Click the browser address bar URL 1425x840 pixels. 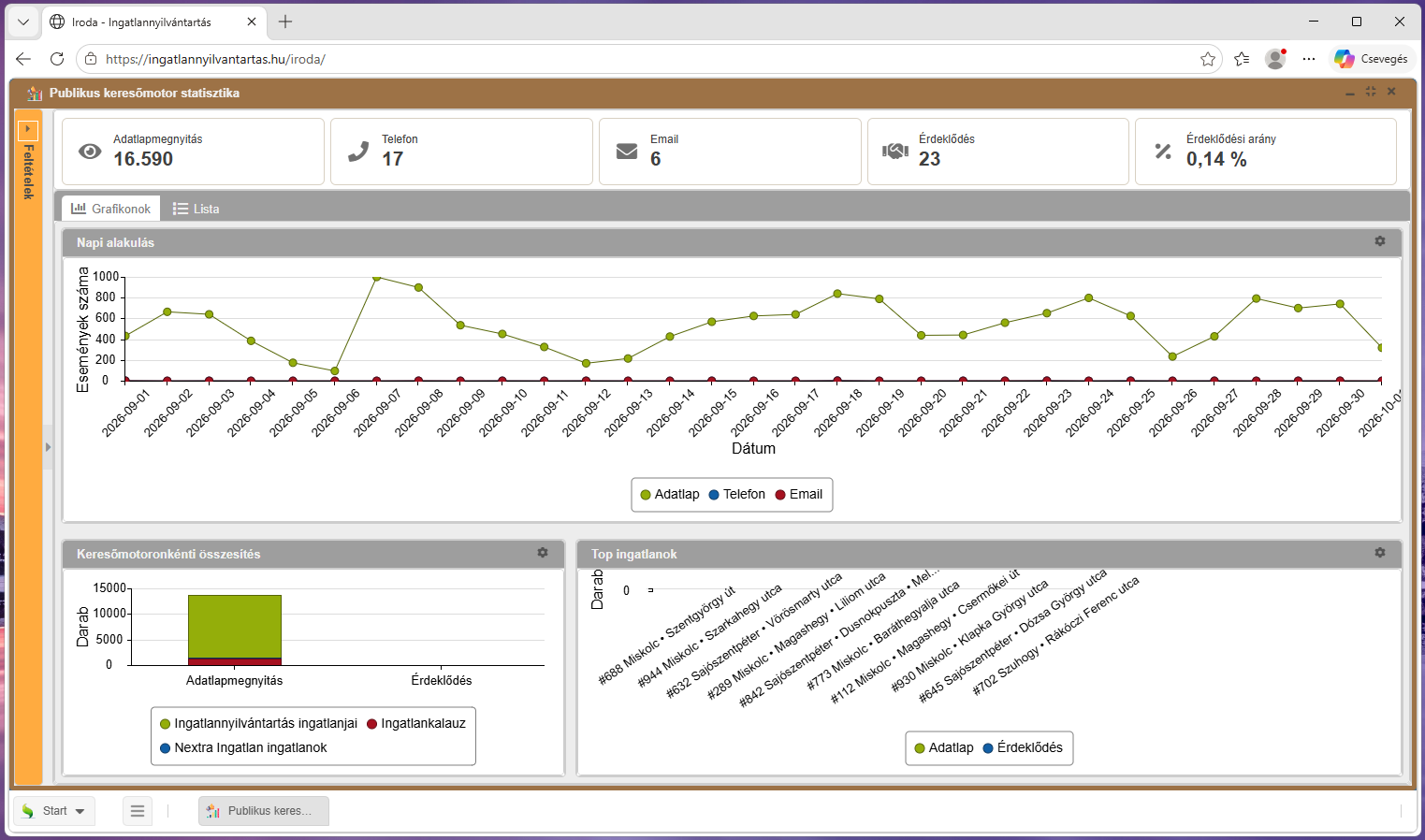coord(215,59)
